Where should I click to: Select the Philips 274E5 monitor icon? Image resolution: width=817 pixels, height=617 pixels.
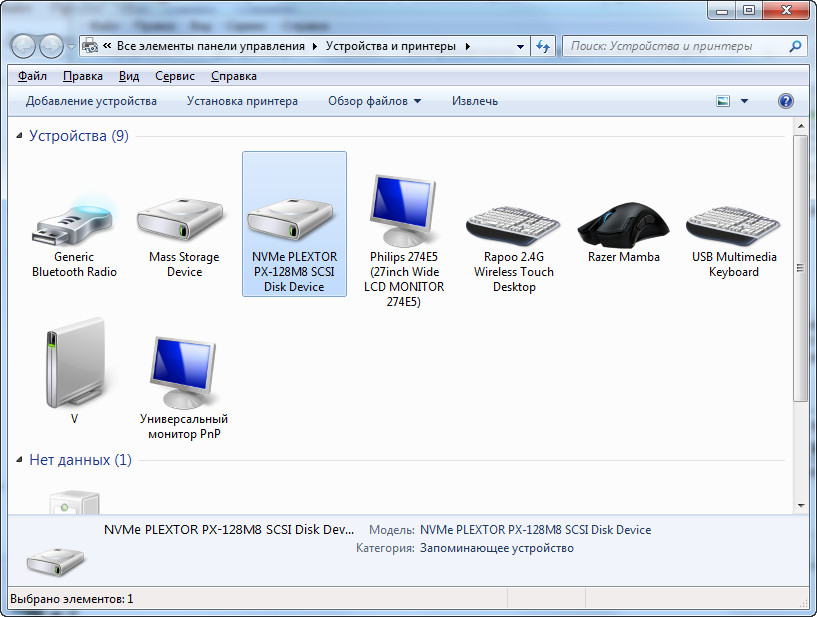coord(403,211)
